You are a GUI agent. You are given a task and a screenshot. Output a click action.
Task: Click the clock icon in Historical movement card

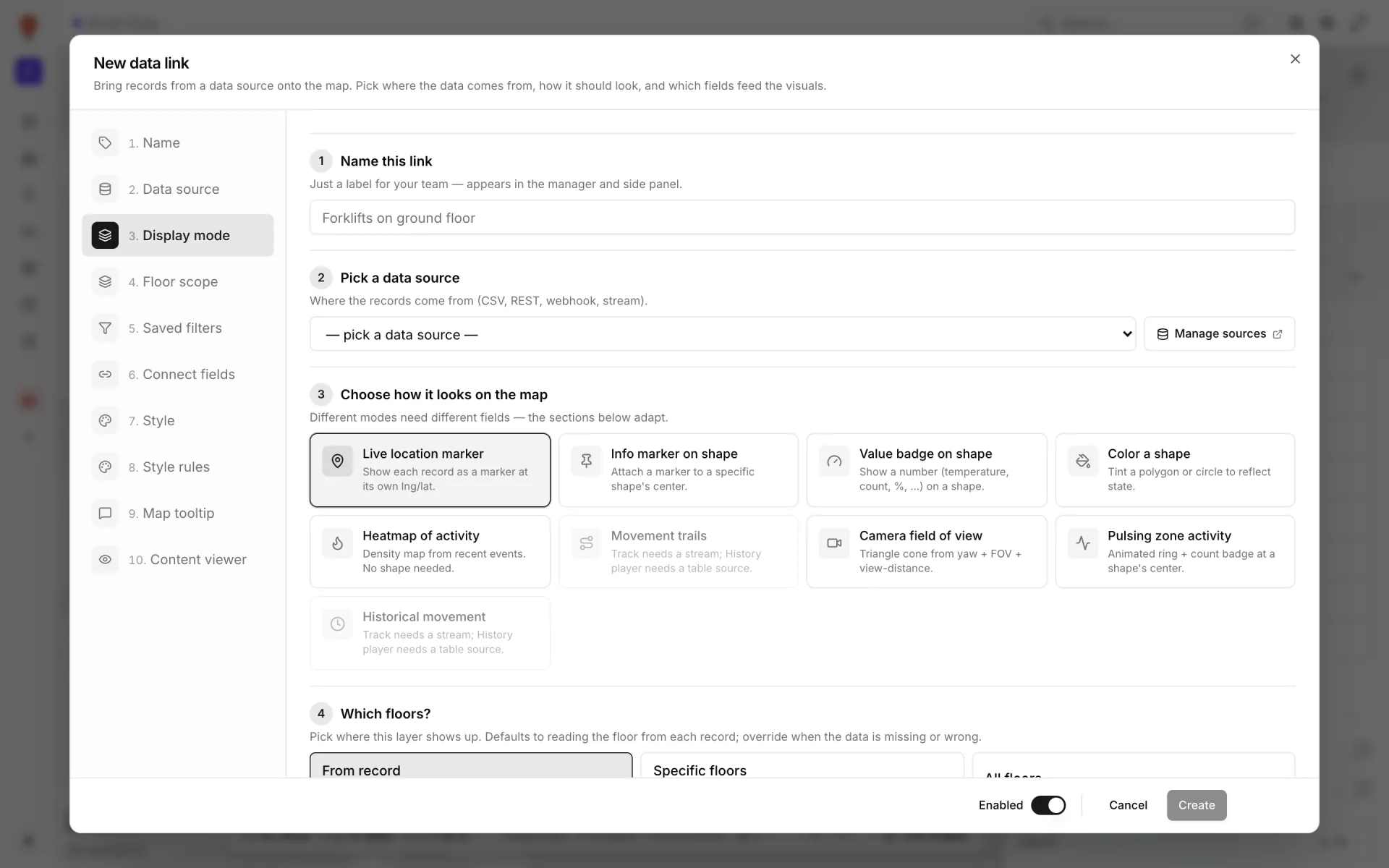coord(337,624)
